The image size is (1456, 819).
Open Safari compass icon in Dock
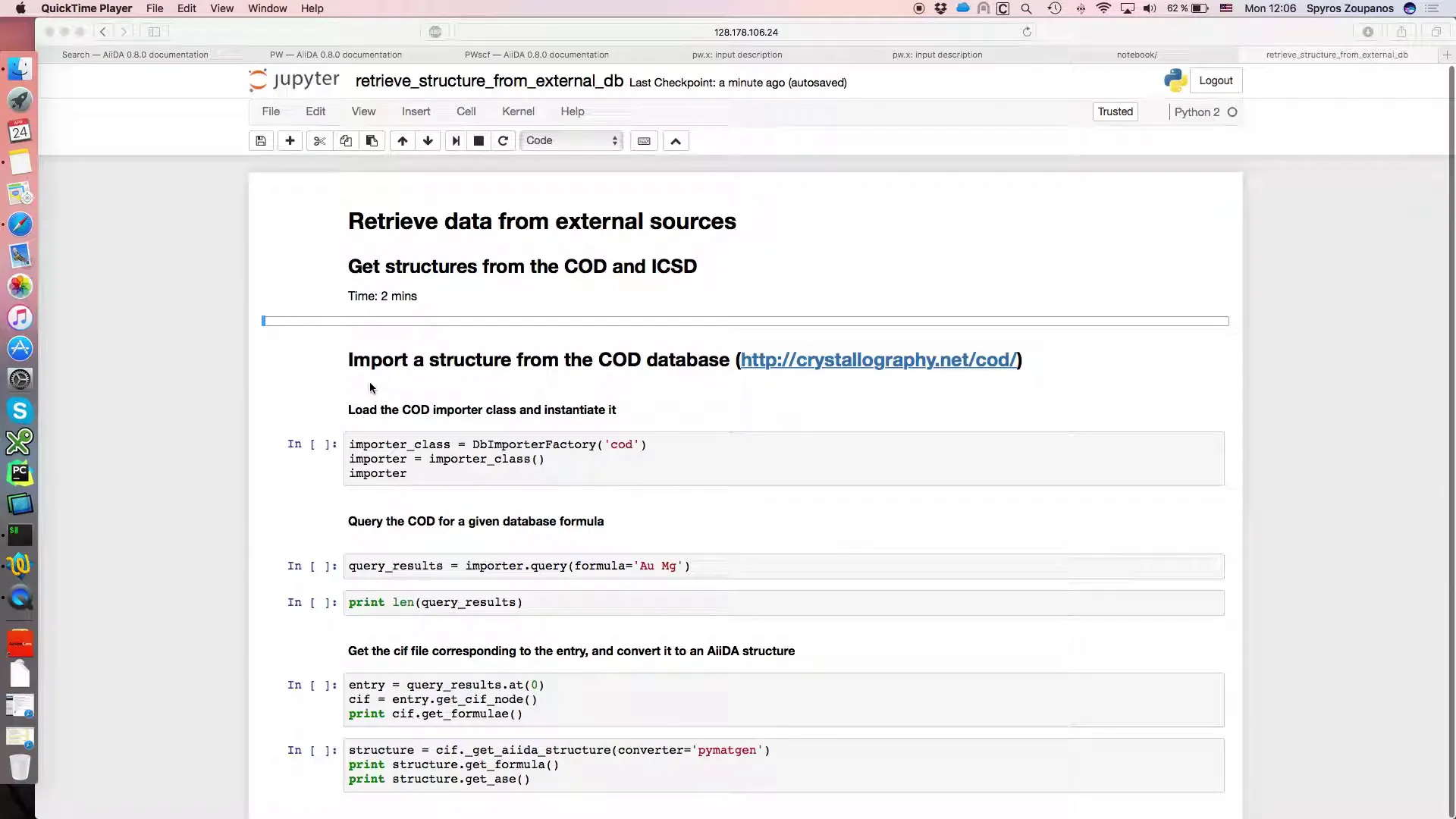(20, 224)
